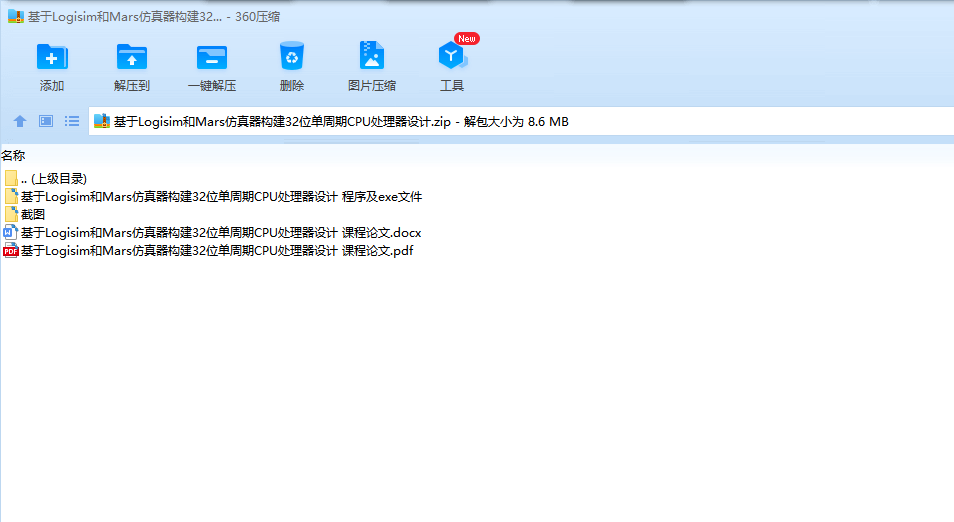
Task: Switch to large icon view mode
Action: 46,121
